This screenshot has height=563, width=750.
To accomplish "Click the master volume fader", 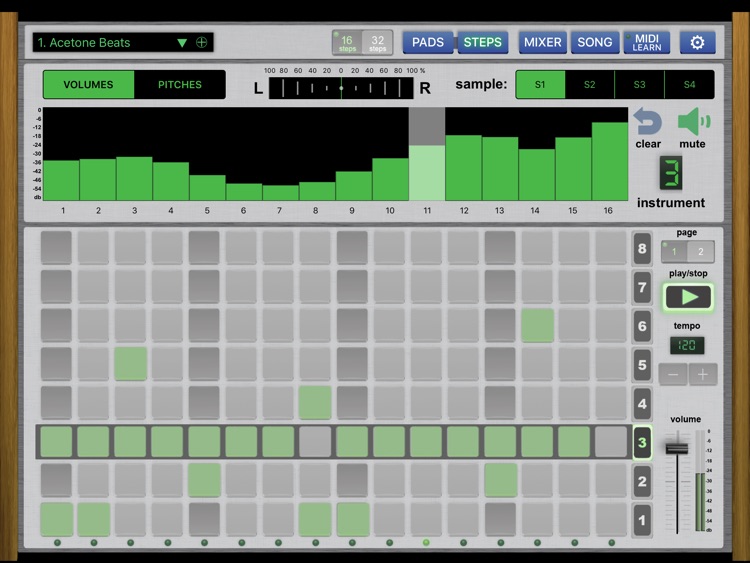I will [x=677, y=448].
